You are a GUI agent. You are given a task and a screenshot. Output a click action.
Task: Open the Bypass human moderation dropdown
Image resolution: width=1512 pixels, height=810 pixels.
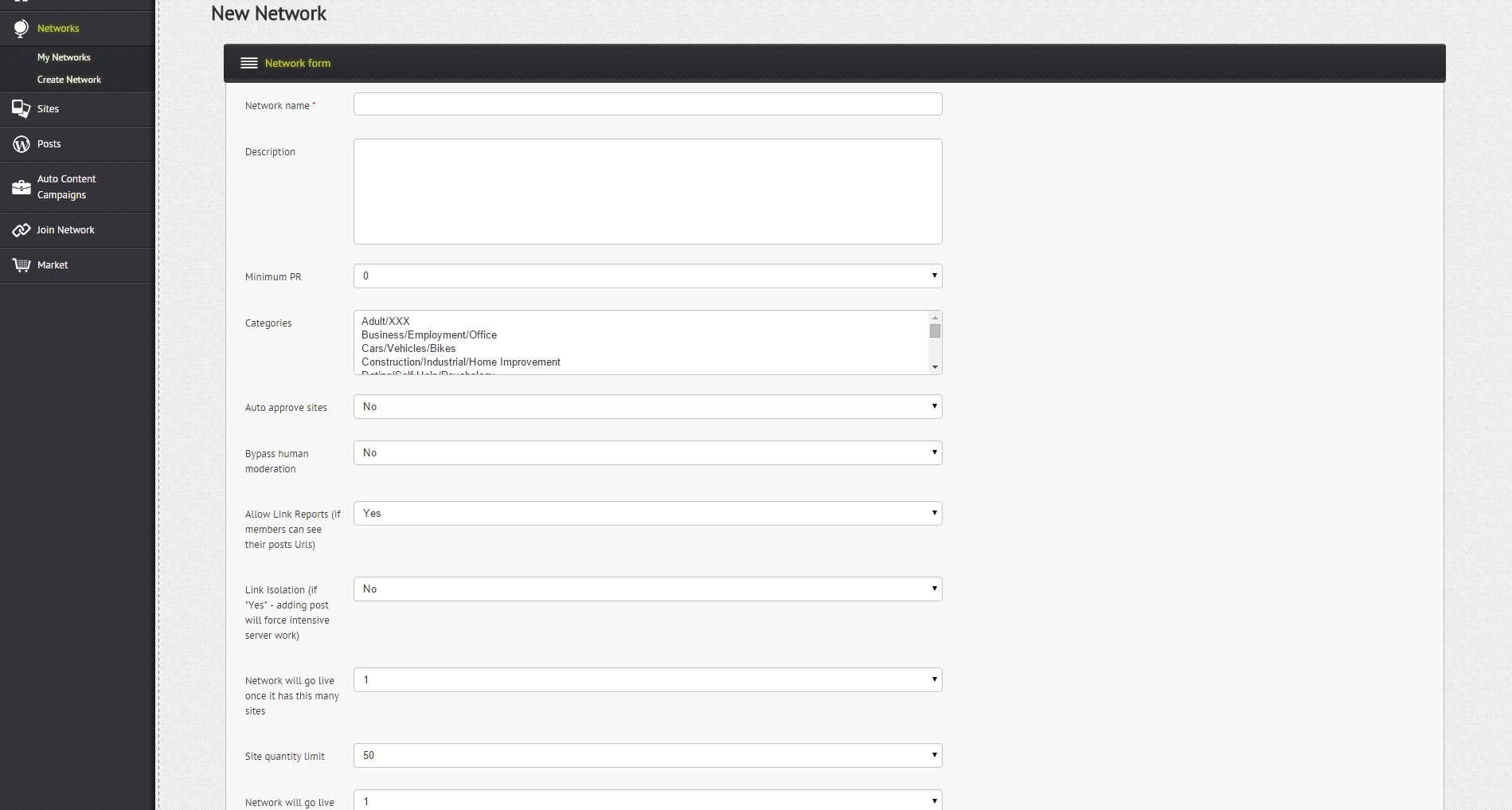647,453
